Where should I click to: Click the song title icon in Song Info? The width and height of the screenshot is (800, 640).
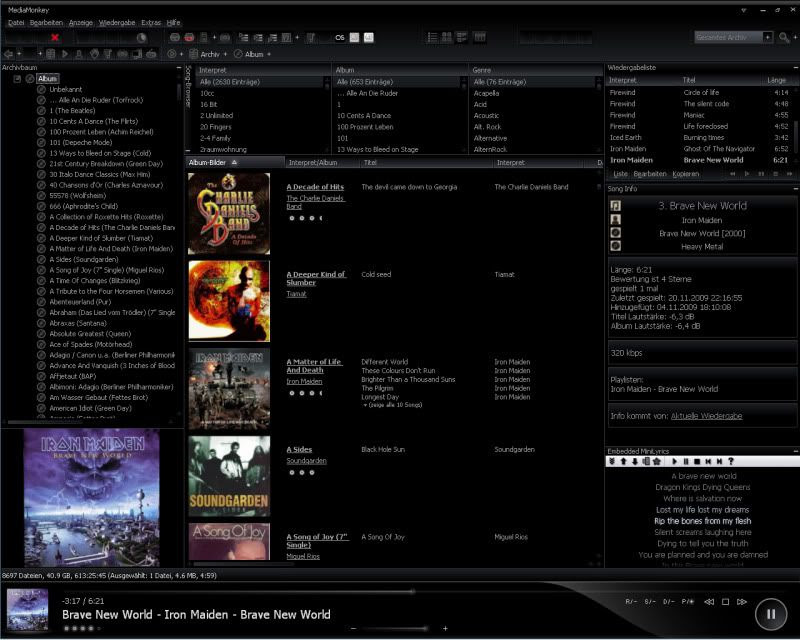click(615, 206)
